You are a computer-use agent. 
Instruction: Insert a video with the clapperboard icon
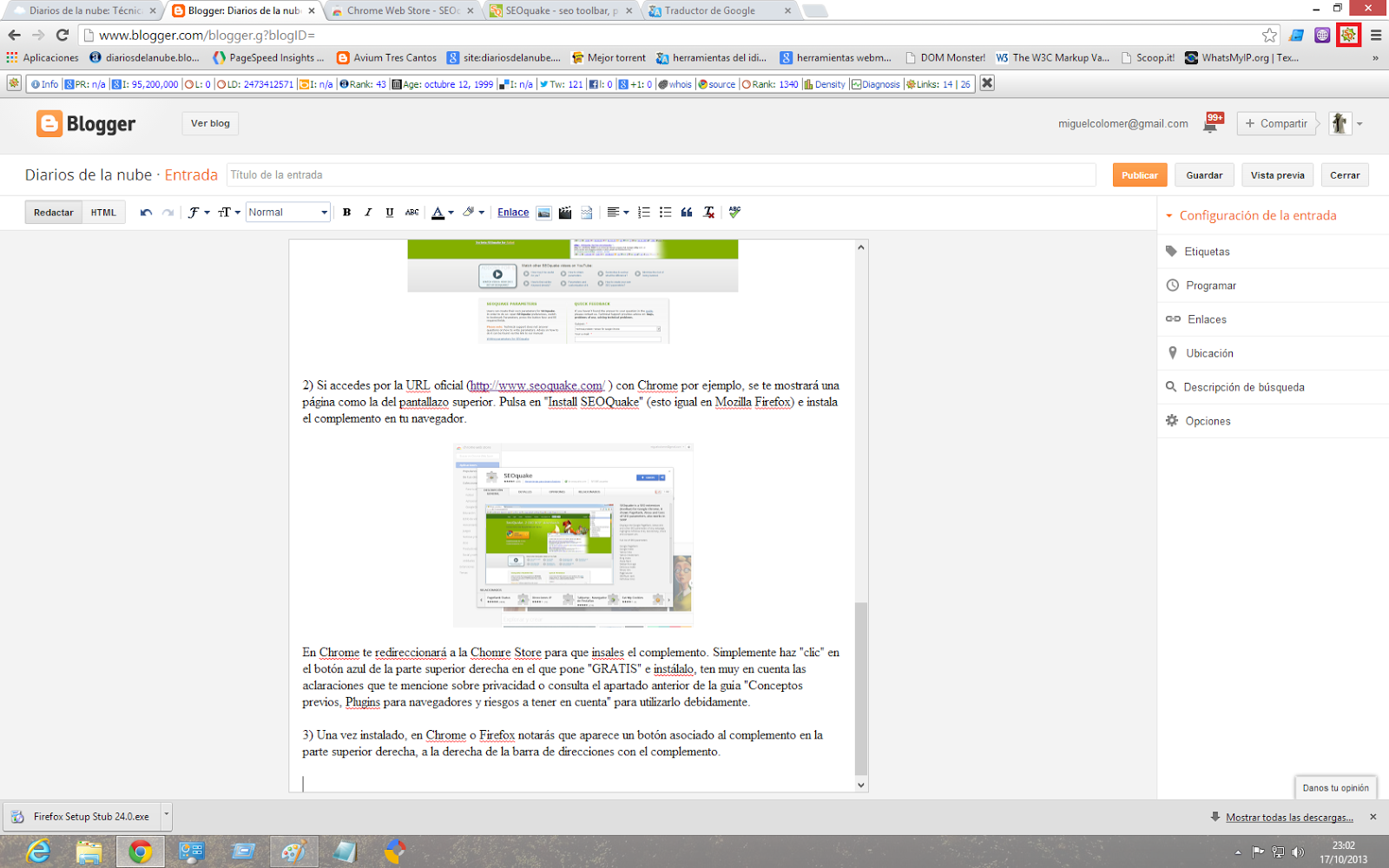pos(565,213)
